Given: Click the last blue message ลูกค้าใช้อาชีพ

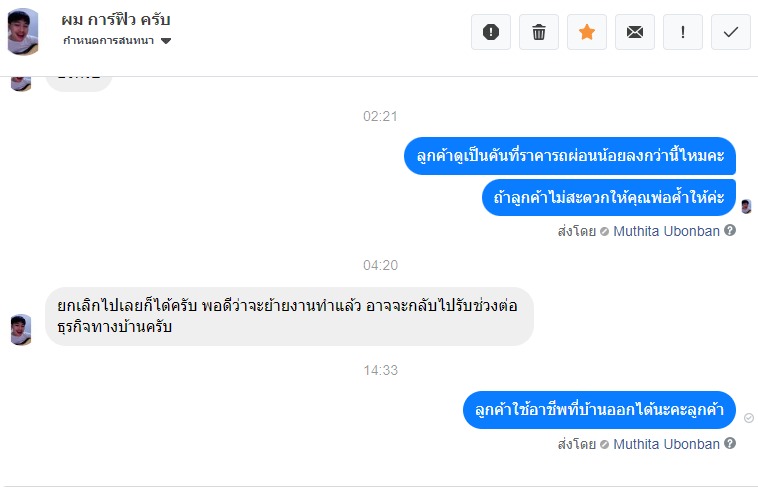Looking at the screenshot, I should click(600, 410).
